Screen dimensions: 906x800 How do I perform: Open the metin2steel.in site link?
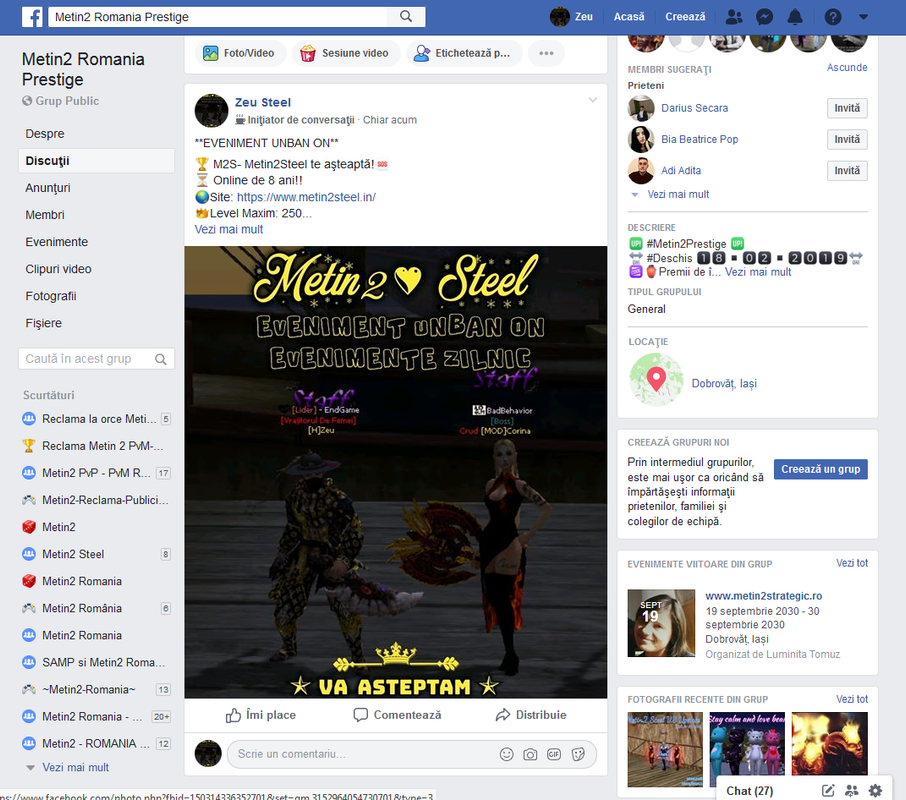click(306, 197)
